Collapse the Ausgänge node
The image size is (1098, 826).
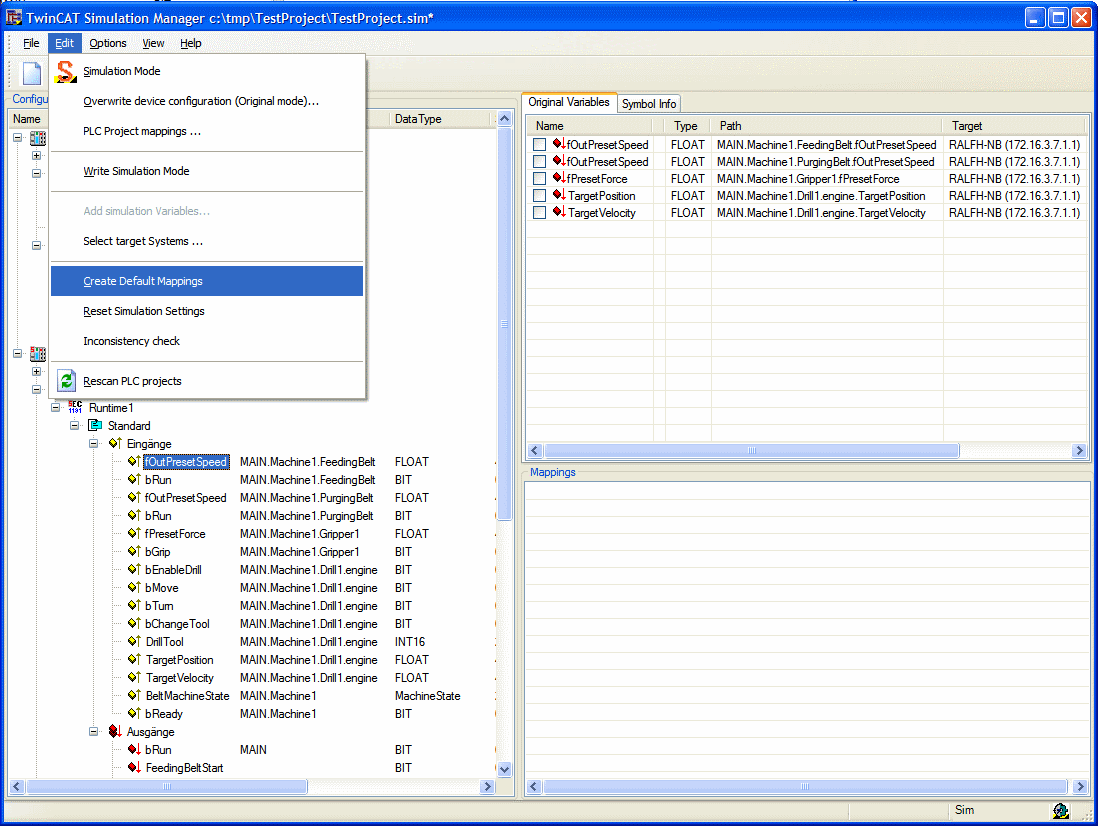[x=93, y=732]
